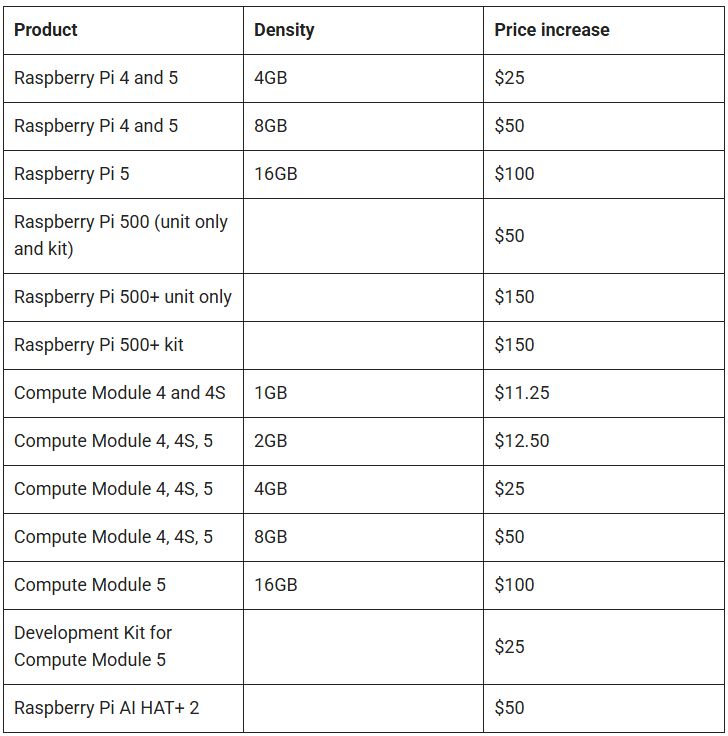
Task: Click the Price increase column header
Action: pyautogui.click(x=551, y=30)
